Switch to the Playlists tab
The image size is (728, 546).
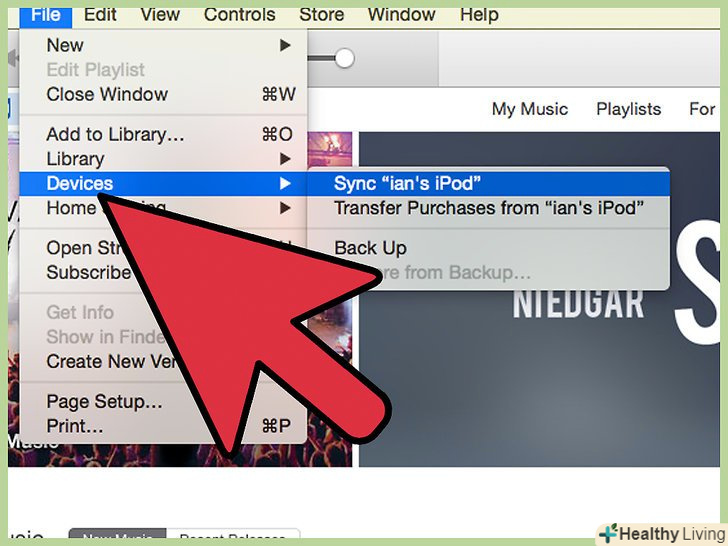click(628, 109)
